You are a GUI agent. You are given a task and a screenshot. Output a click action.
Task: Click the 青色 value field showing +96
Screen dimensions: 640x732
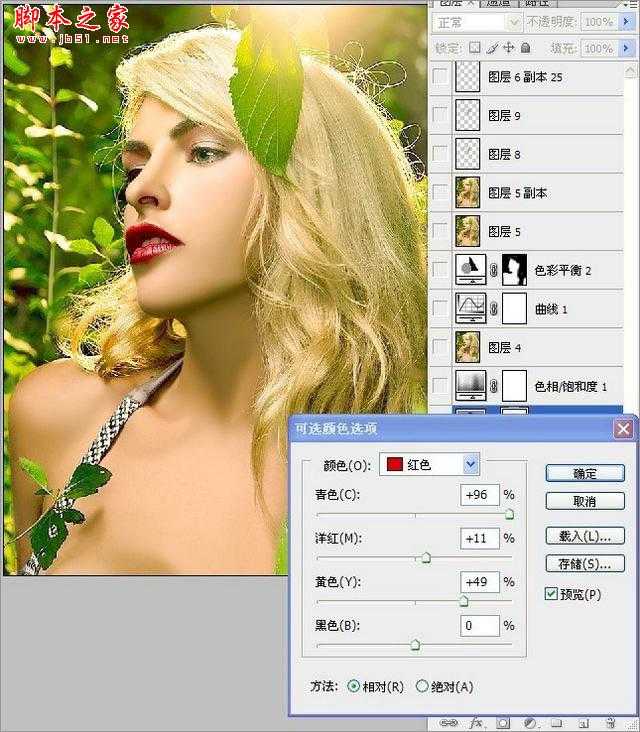tap(480, 494)
